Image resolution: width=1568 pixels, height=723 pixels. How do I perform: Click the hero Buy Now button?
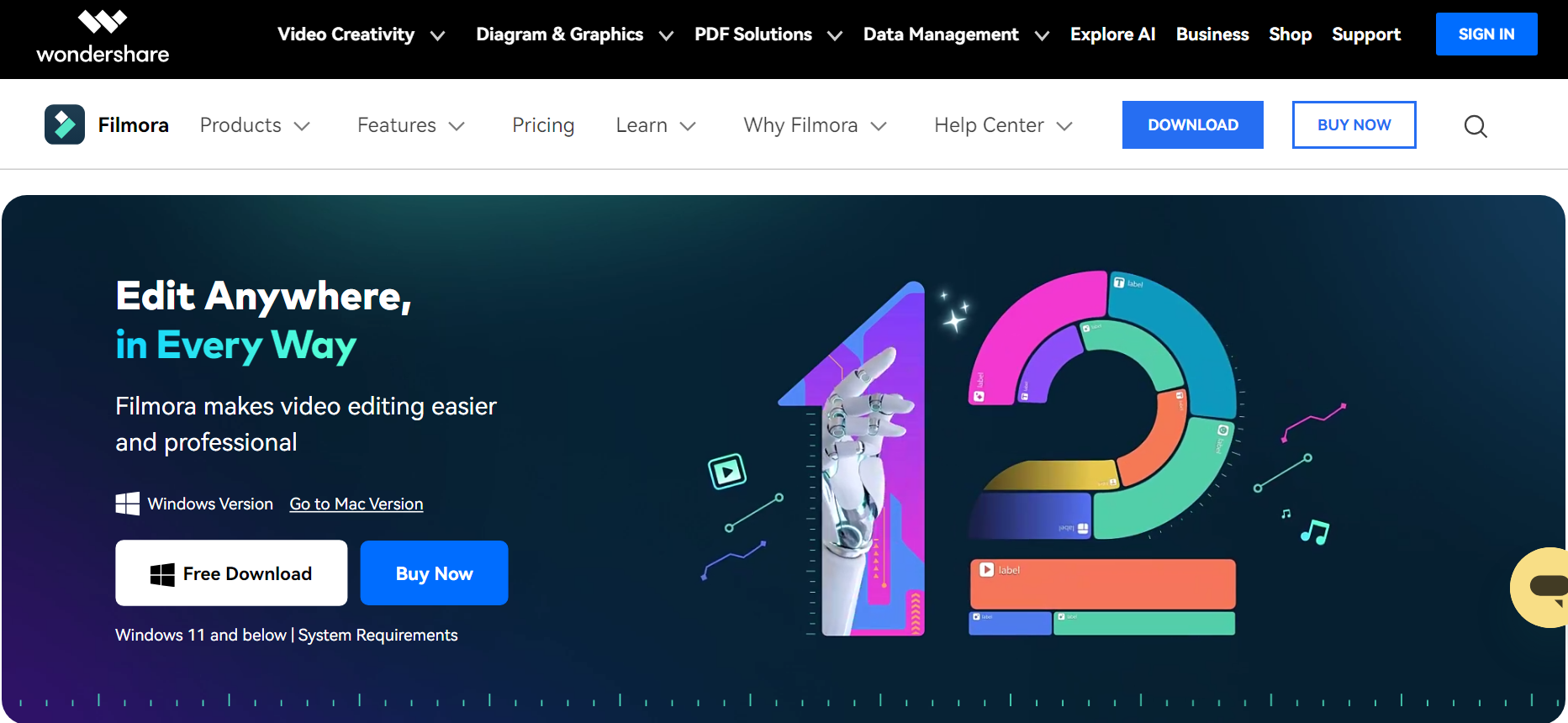point(435,573)
